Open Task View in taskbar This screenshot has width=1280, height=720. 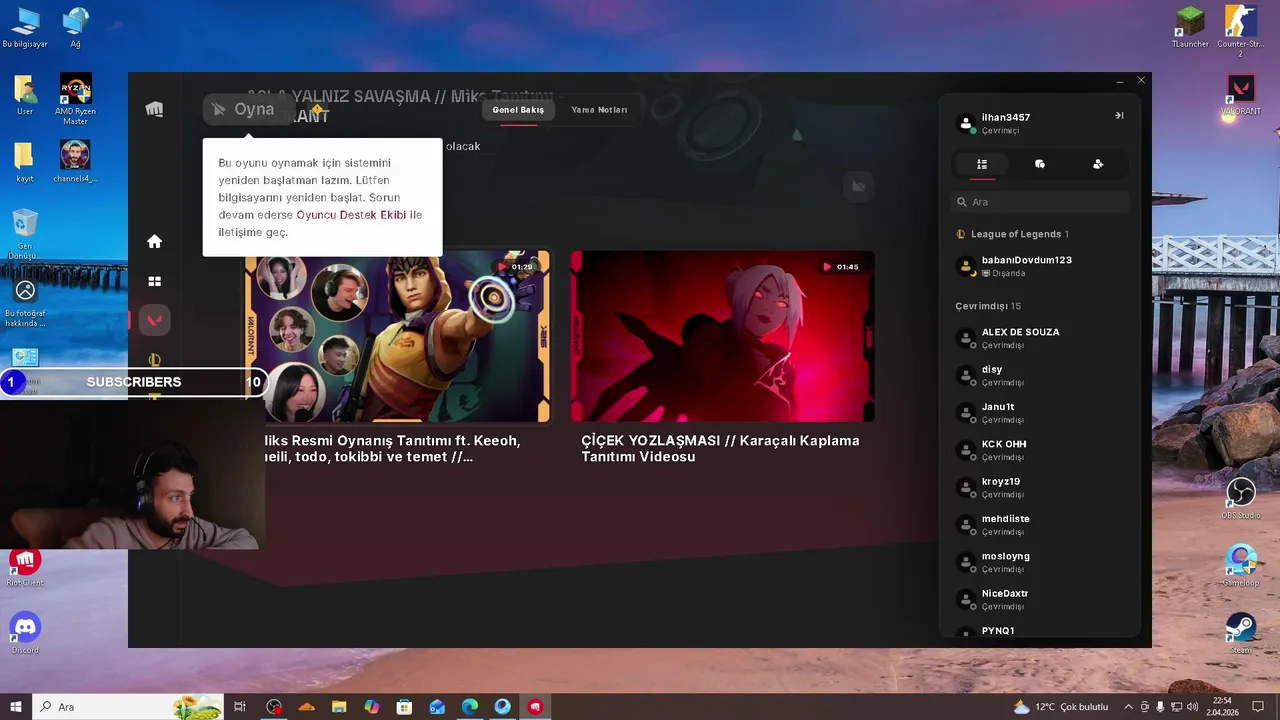[x=240, y=707]
